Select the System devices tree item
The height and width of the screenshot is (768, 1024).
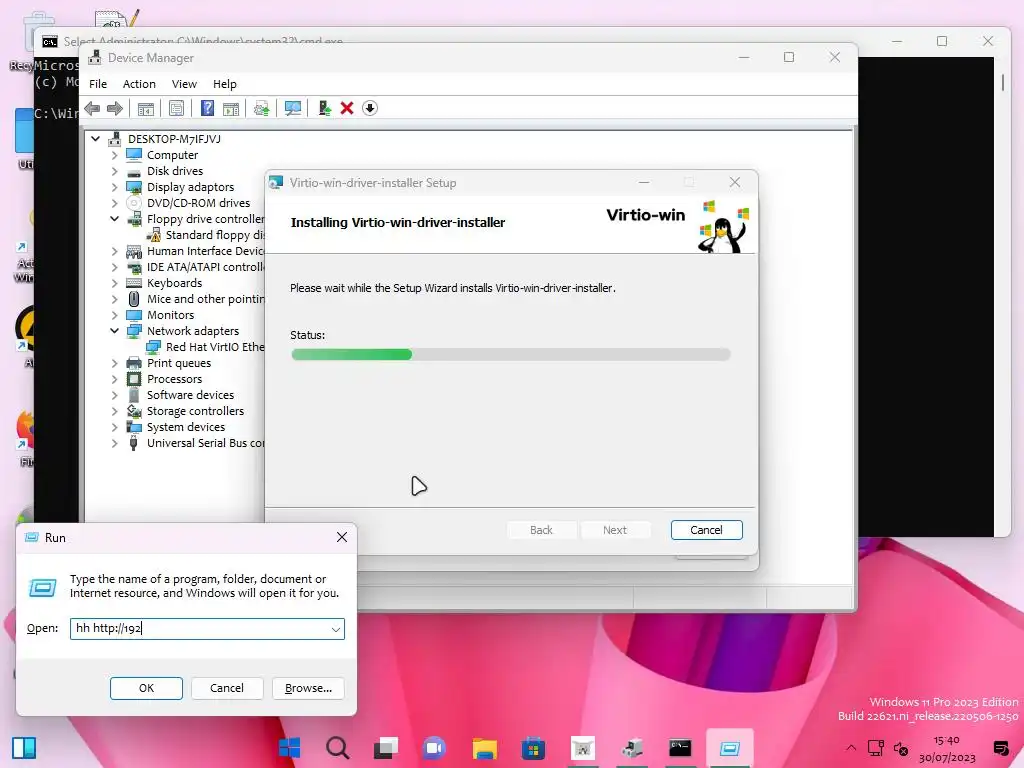[185, 427]
